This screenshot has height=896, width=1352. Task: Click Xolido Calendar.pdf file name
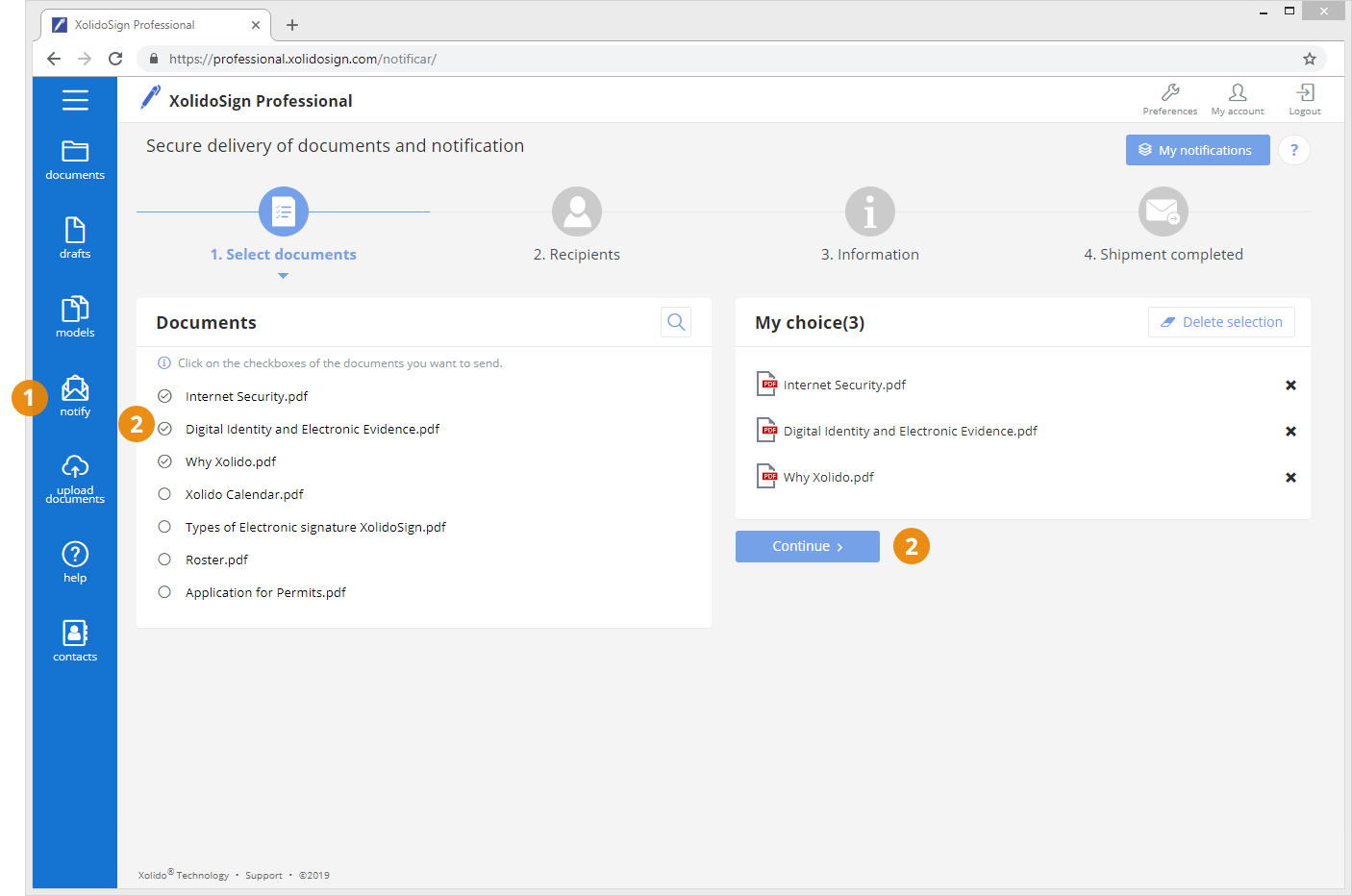244,494
